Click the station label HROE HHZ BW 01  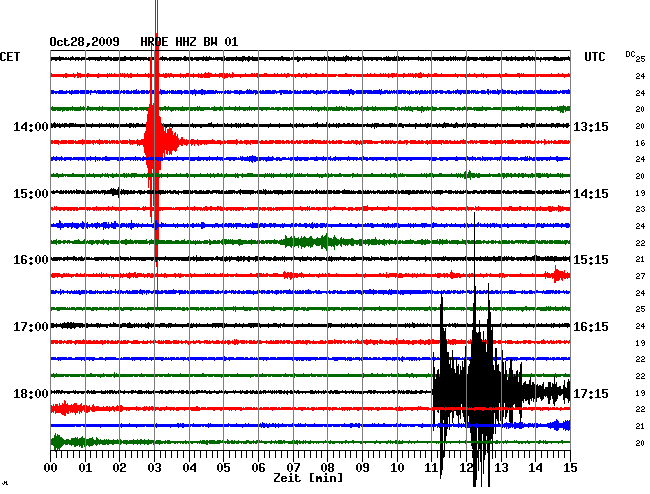[189, 42]
